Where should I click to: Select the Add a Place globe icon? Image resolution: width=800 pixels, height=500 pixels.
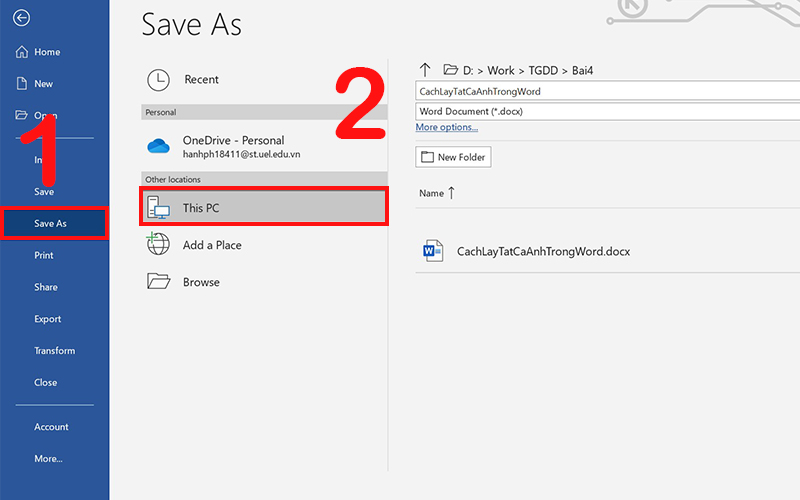click(158, 244)
